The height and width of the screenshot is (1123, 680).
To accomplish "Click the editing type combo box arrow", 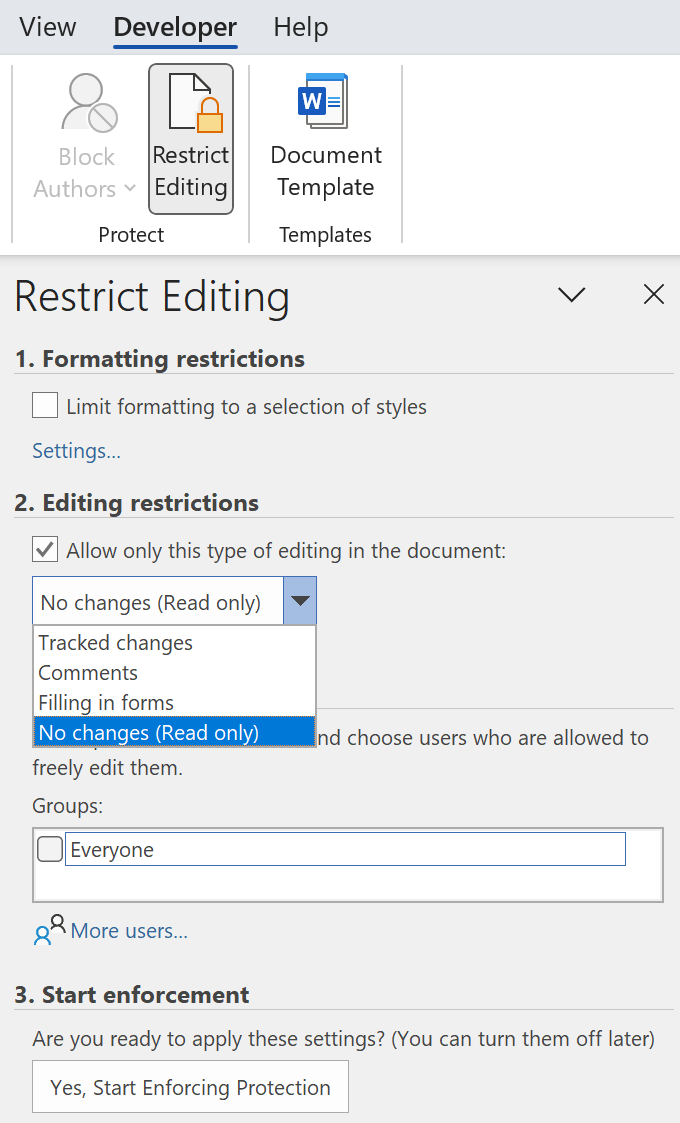I will [300, 601].
